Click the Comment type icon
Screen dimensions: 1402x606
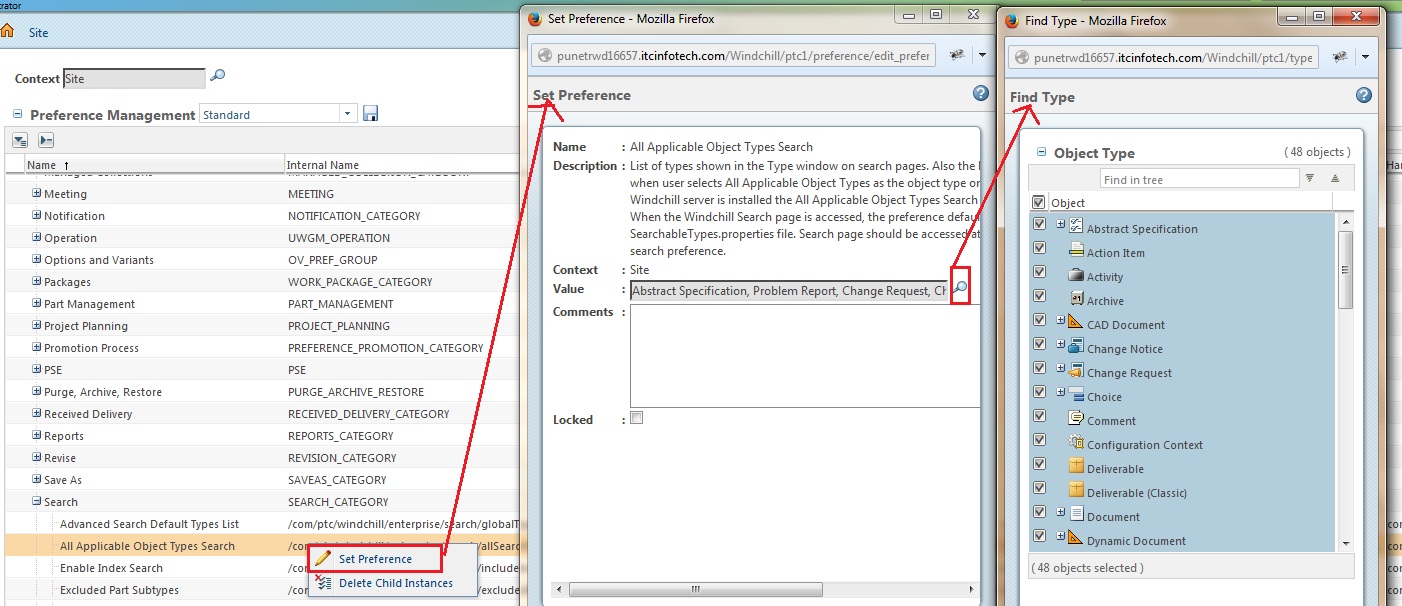[x=1076, y=418]
